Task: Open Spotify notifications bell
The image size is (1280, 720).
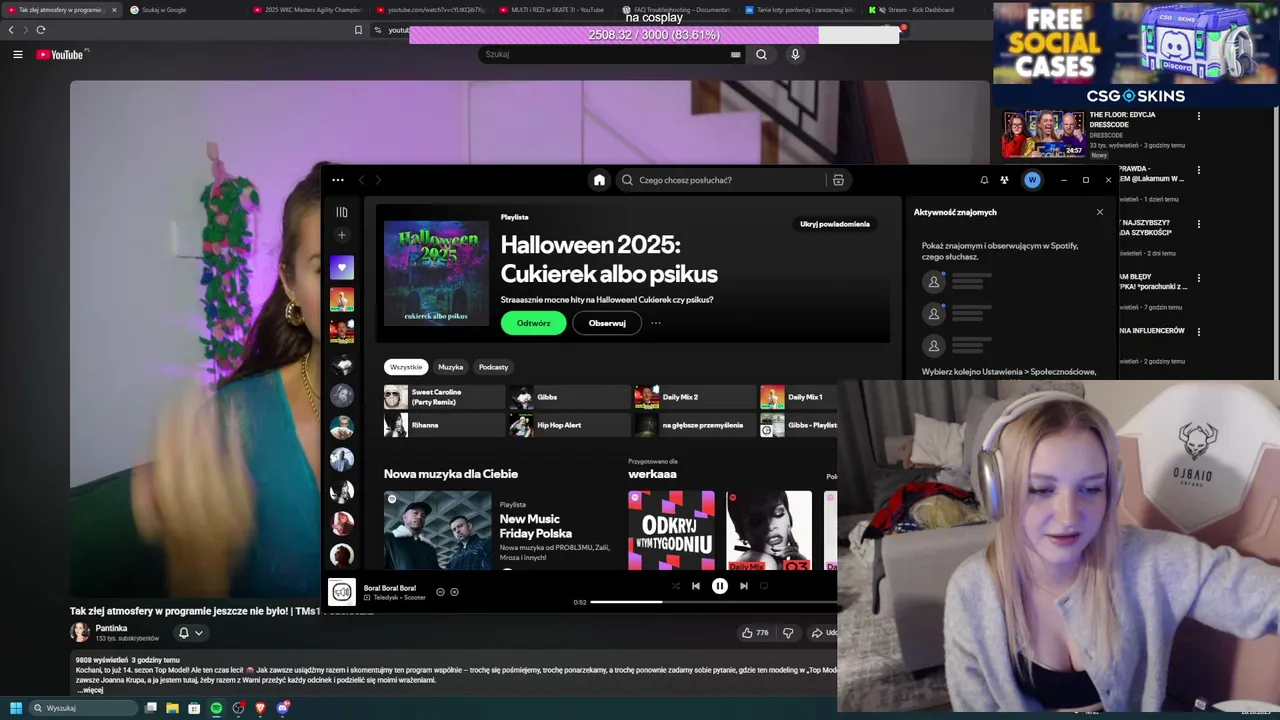Action: (984, 180)
